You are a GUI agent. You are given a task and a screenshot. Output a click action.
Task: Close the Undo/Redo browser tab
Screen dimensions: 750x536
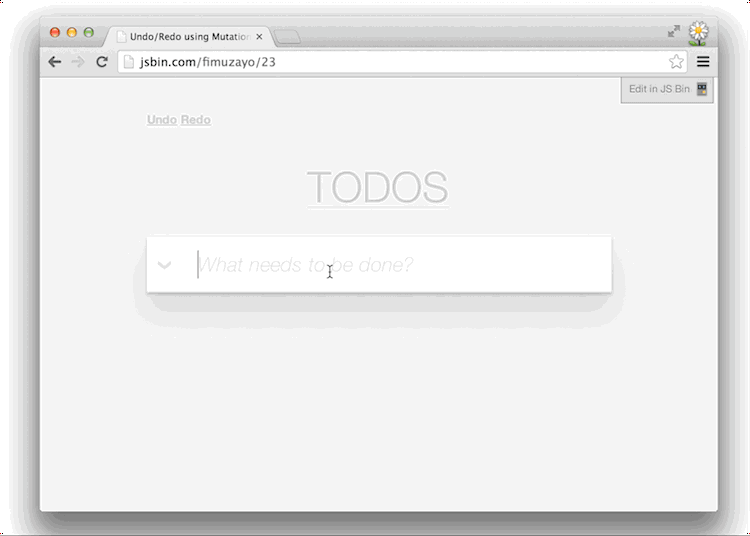(x=259, y=37)
